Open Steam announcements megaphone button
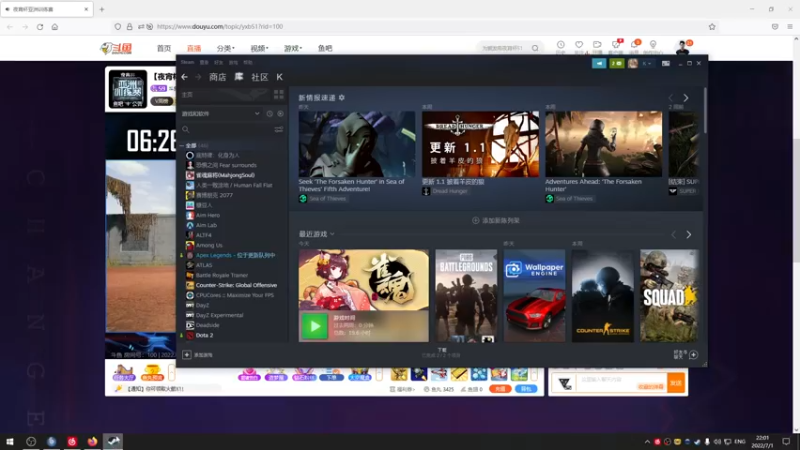 coord(599,63)
